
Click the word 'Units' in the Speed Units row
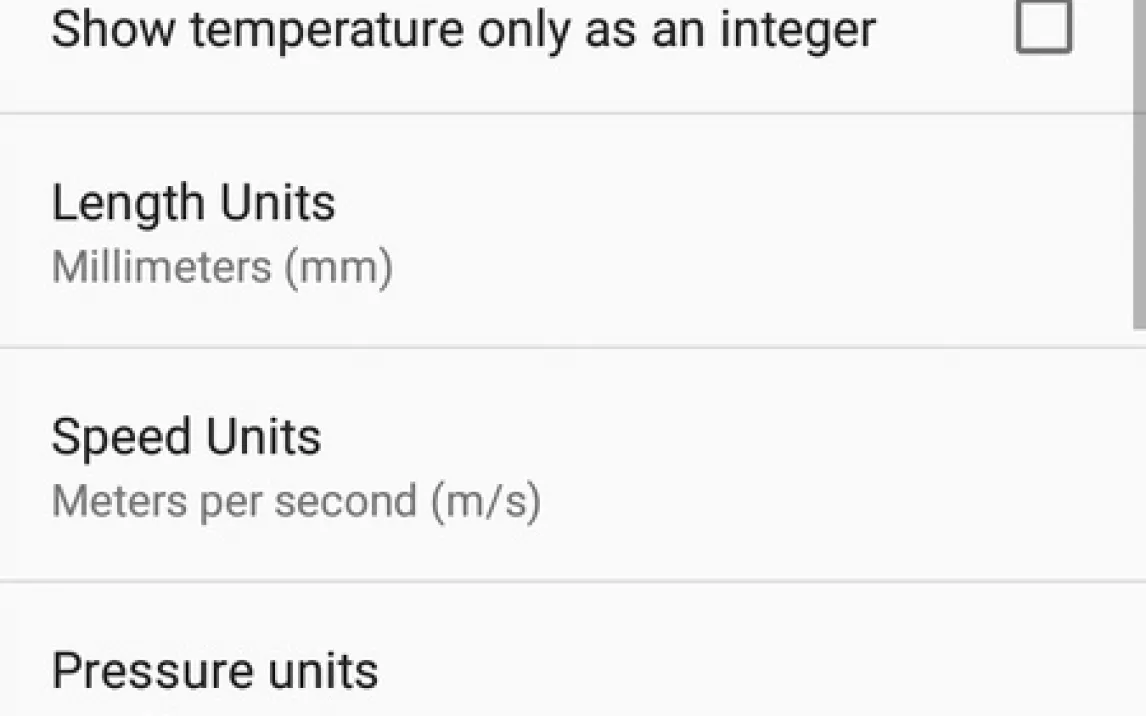264,438
